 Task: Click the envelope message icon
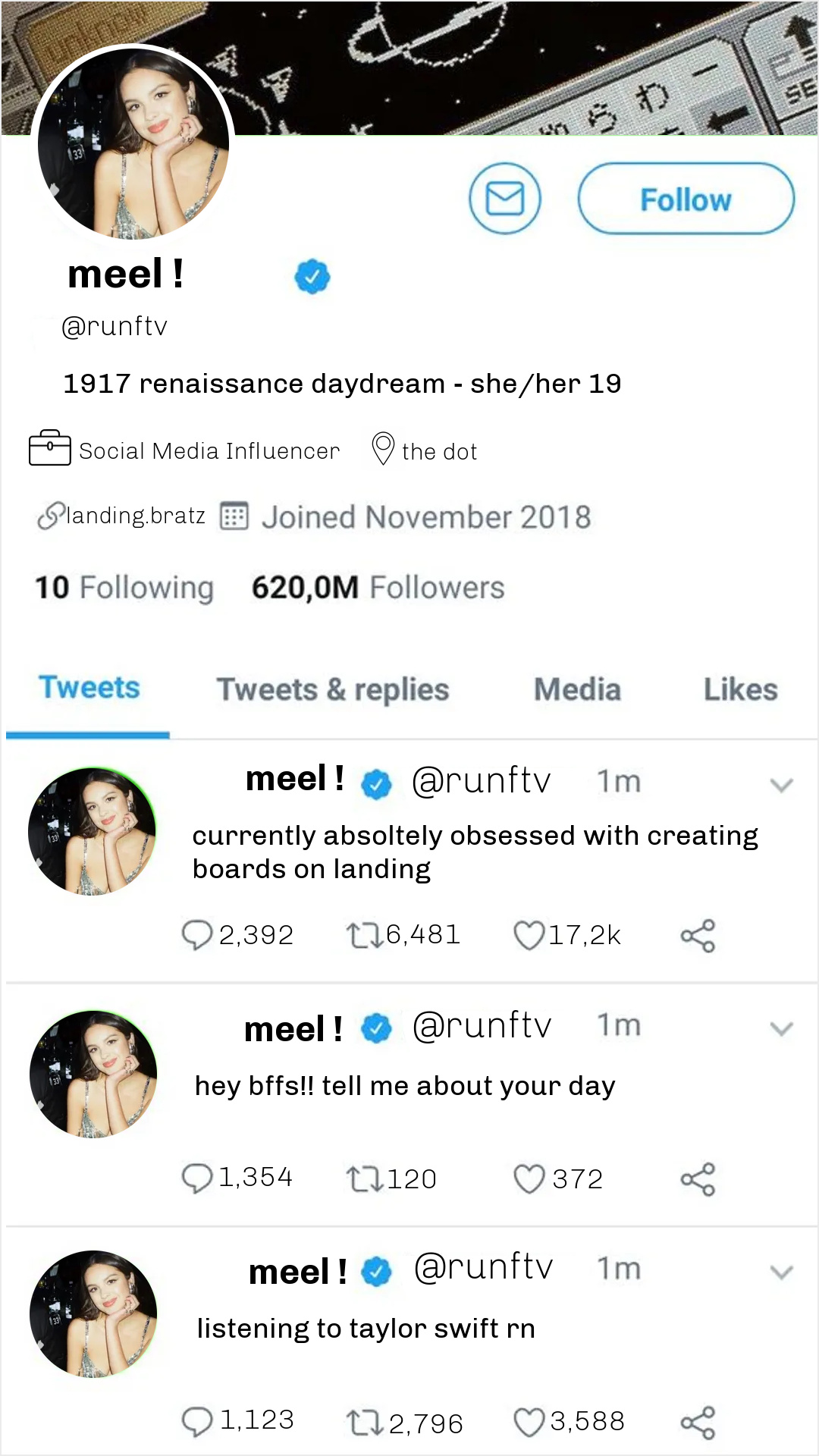(504, 199)
